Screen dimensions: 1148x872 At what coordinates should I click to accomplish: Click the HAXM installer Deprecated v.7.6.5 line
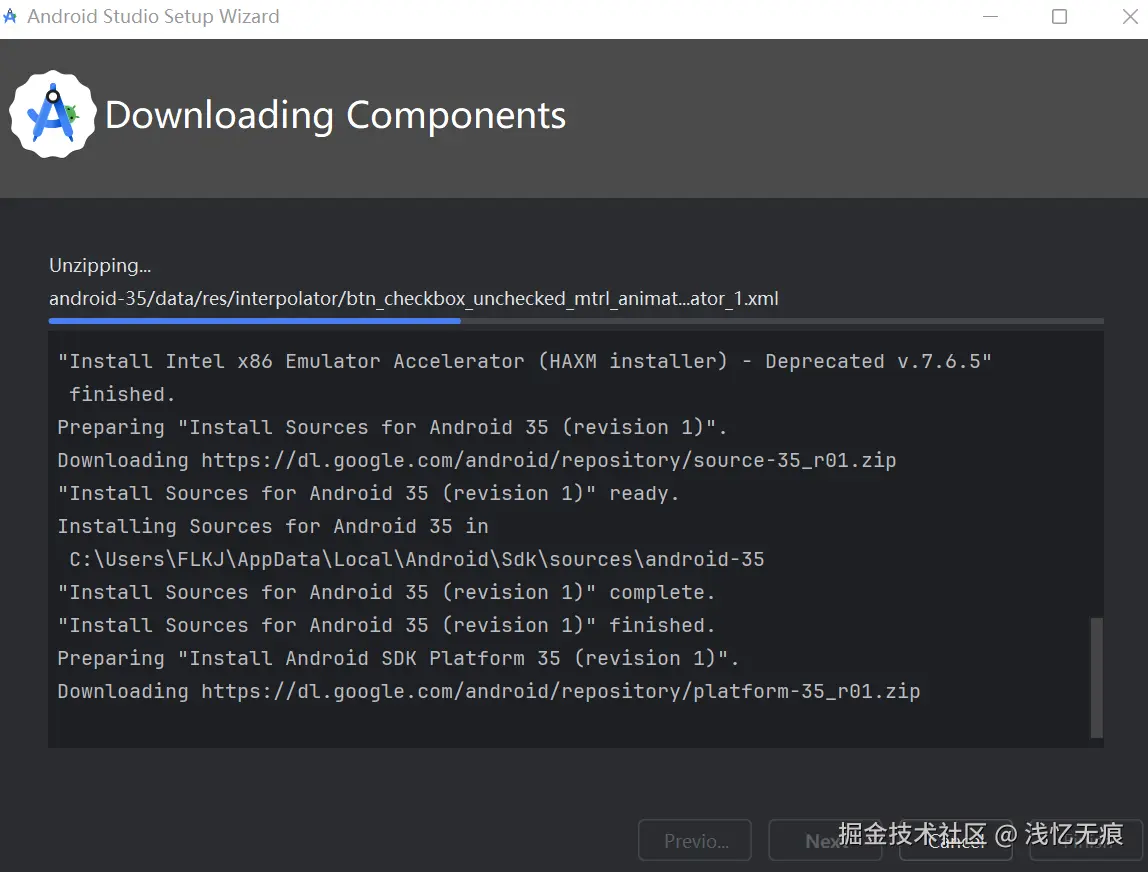point(525,361)
